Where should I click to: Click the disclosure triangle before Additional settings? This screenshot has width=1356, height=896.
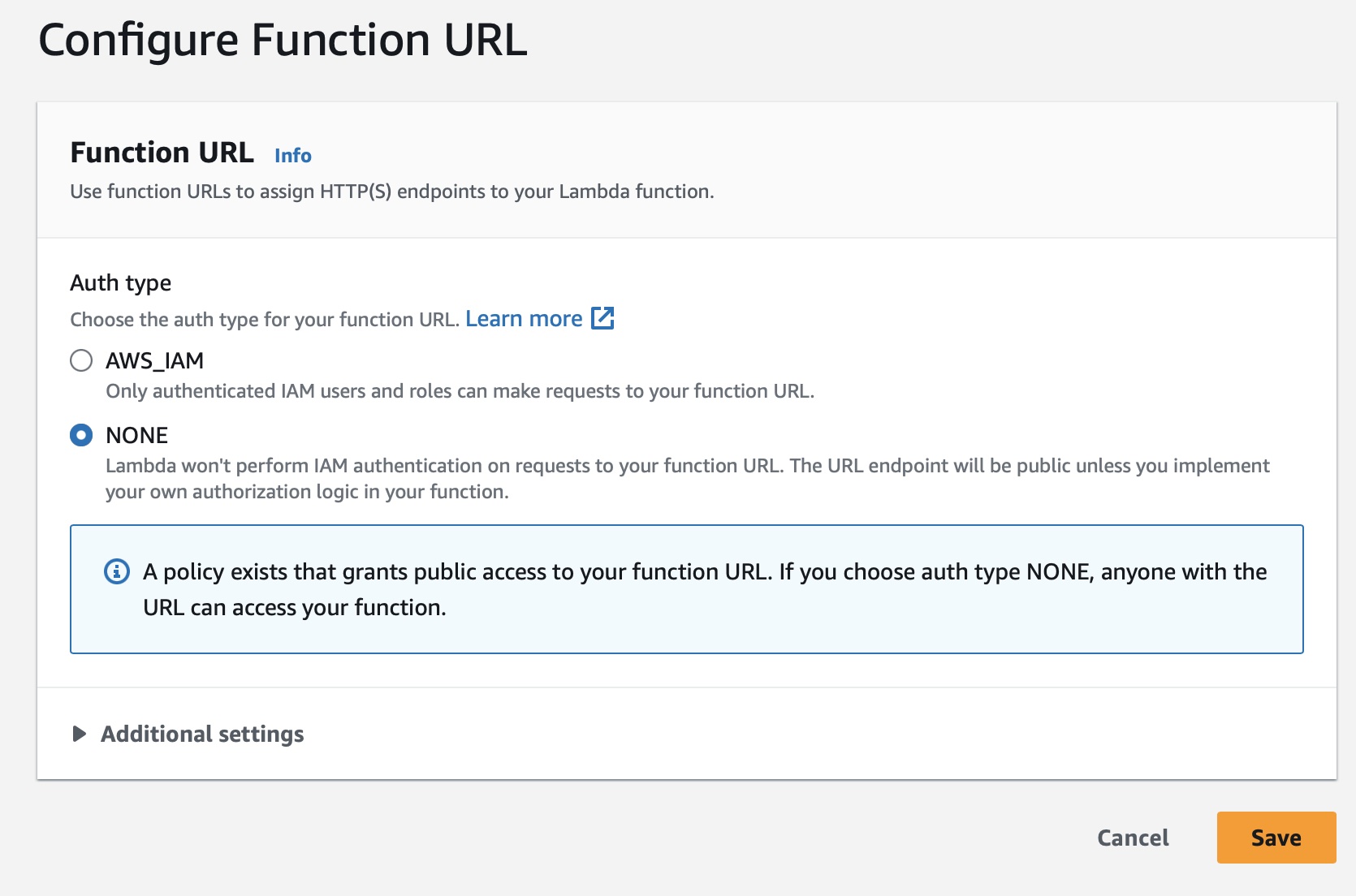pos(80,734)
